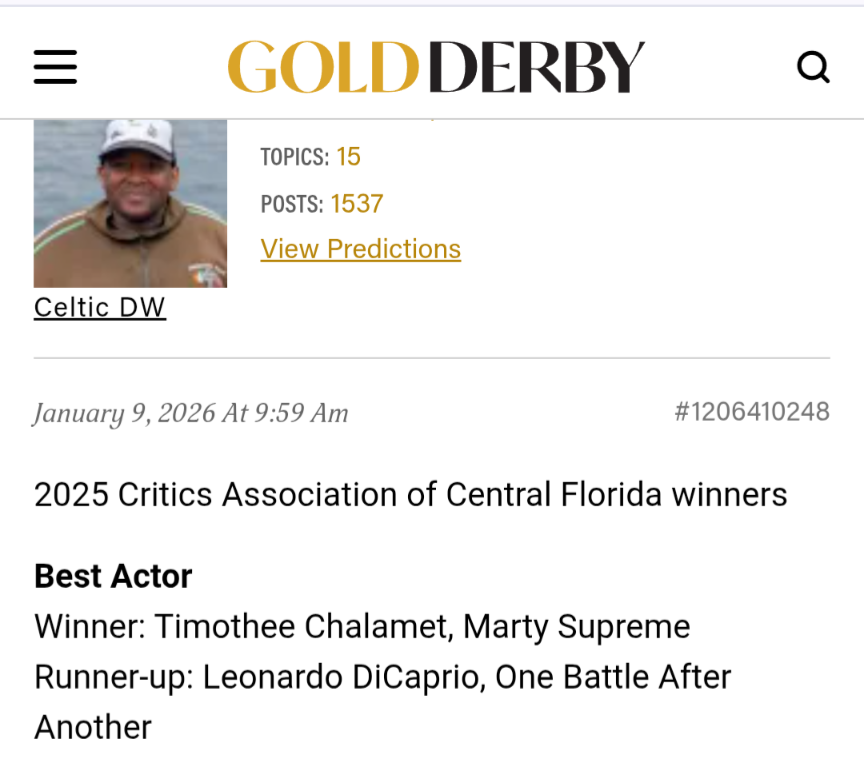This screenshot has height=771, width=864.
Task: Click the Runner-up label
Action: click(x=110, y=677)
